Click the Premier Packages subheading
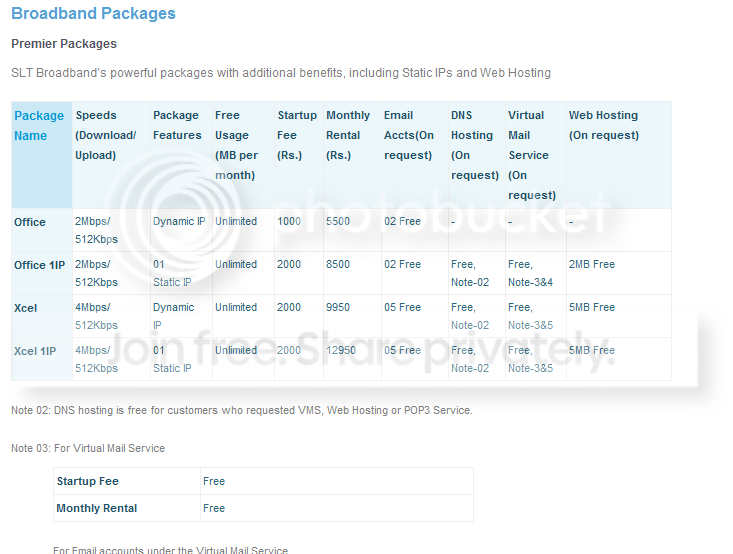This screenshot has height=554, width=733. click(64, 43)
